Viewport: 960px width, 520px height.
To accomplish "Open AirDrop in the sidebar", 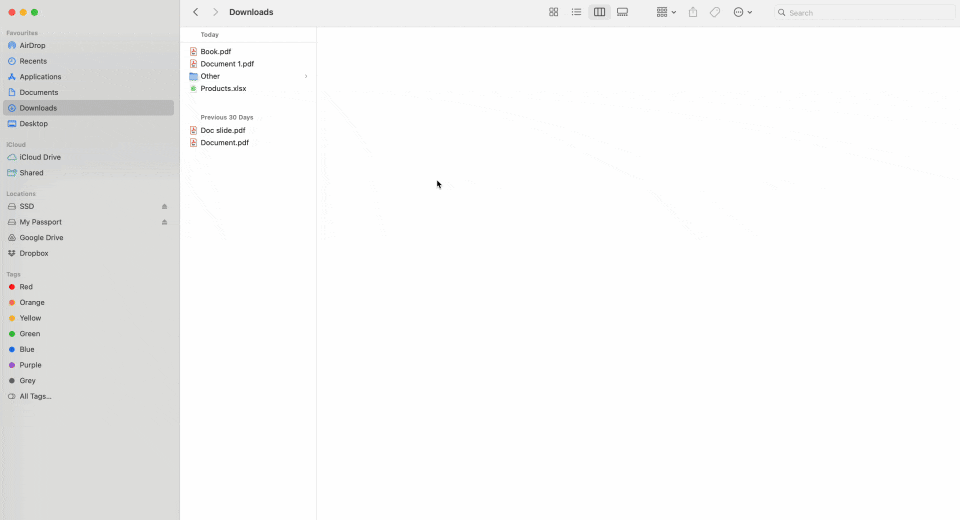I will pyautogui.click(x=88, y=45).
